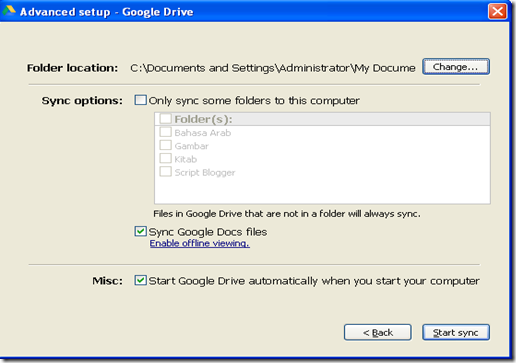516x363 pixels.
Task: Click the Start sync button
Action: [456, 332]
